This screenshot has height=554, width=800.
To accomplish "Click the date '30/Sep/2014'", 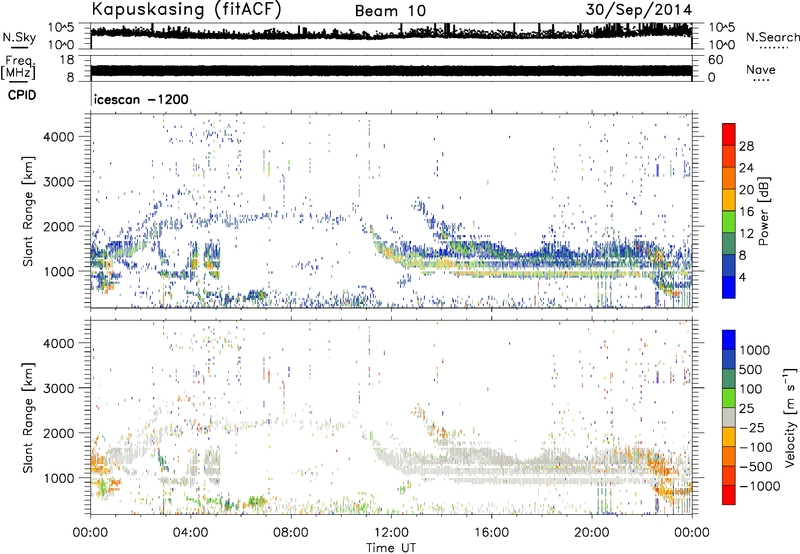I will [x=639, y=9].
